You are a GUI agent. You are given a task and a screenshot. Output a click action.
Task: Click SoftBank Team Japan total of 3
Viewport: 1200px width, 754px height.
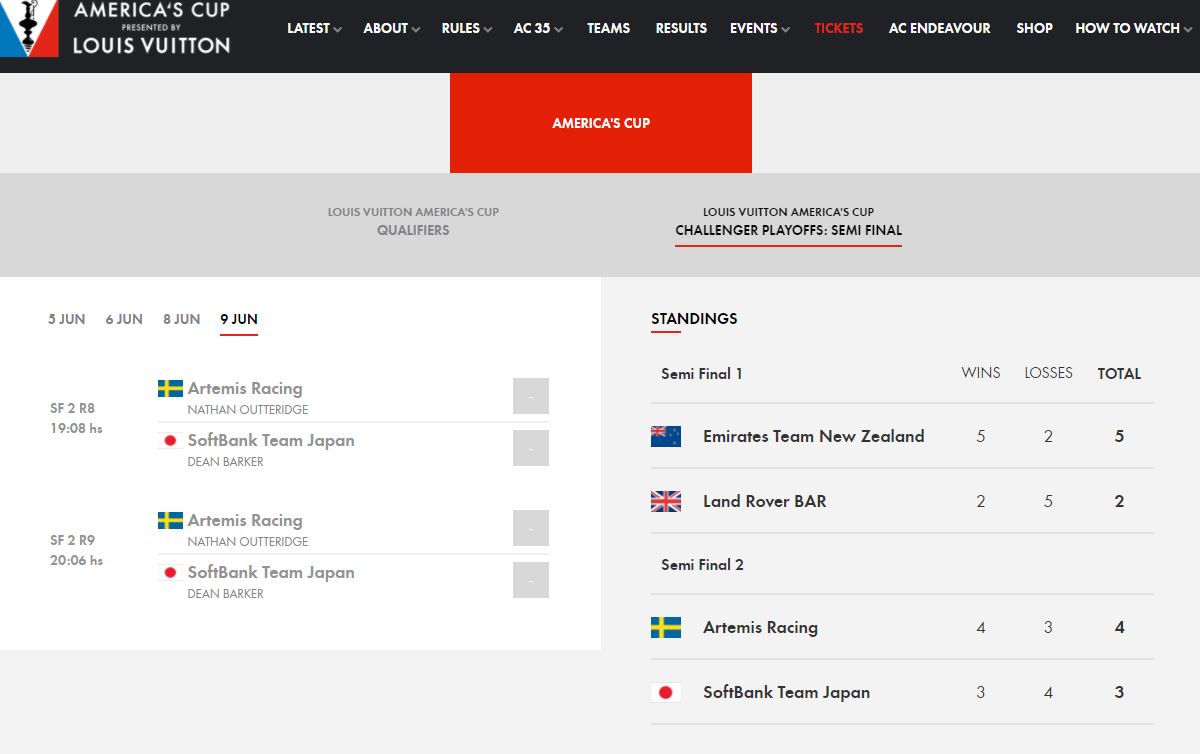[x=1119, y=692]
